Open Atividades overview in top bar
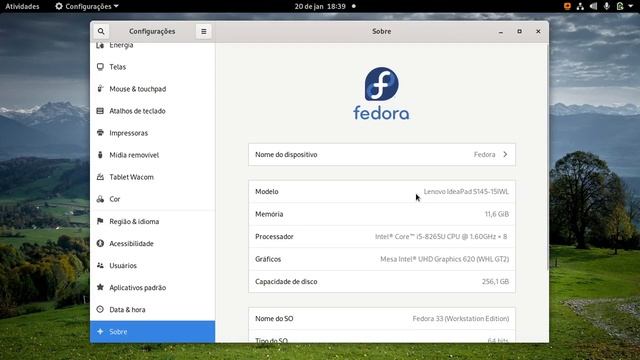640x360 pixels. tap(22, 6)
